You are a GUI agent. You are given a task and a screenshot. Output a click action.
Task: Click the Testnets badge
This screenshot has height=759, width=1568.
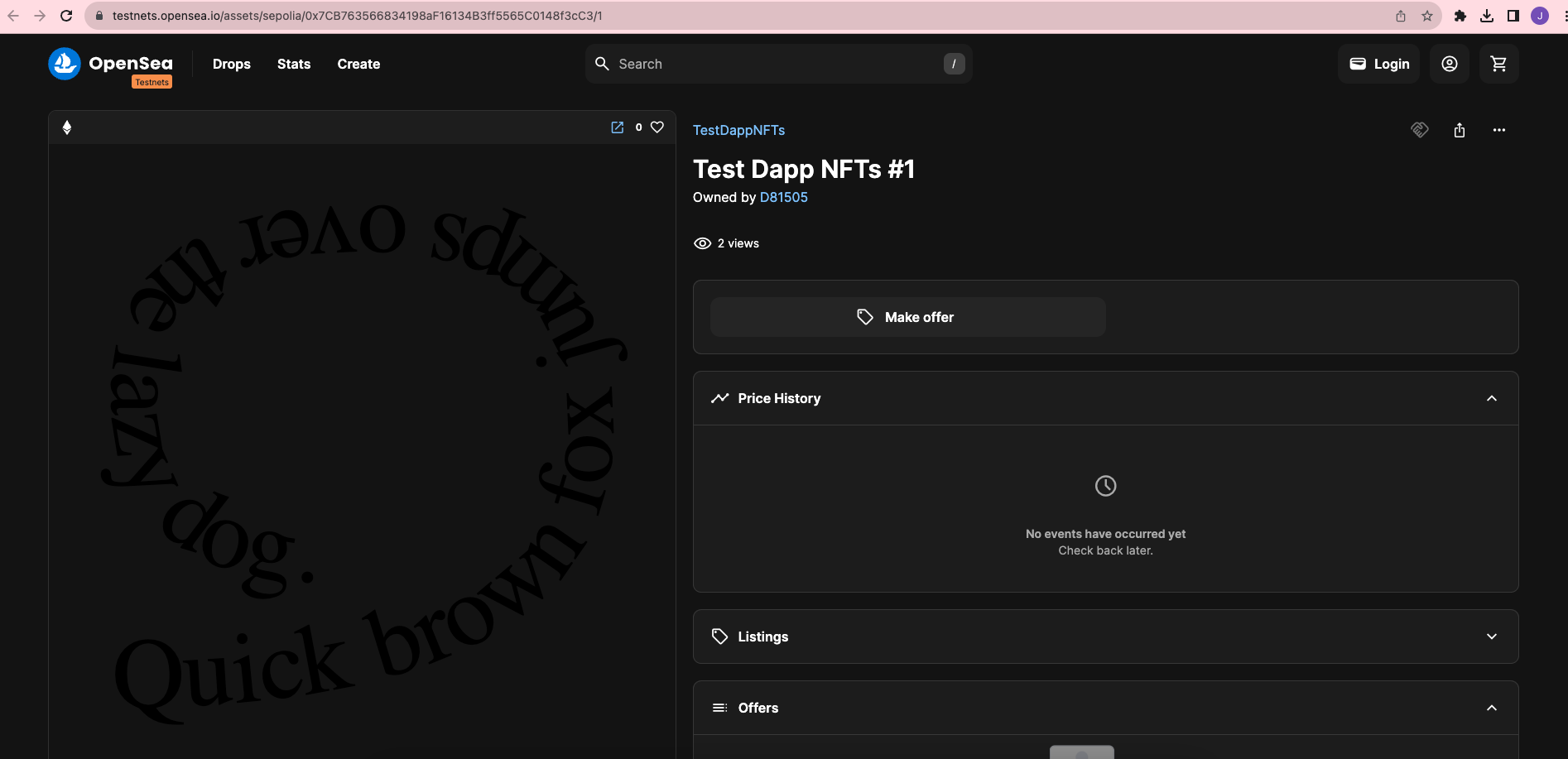point(152,82)
